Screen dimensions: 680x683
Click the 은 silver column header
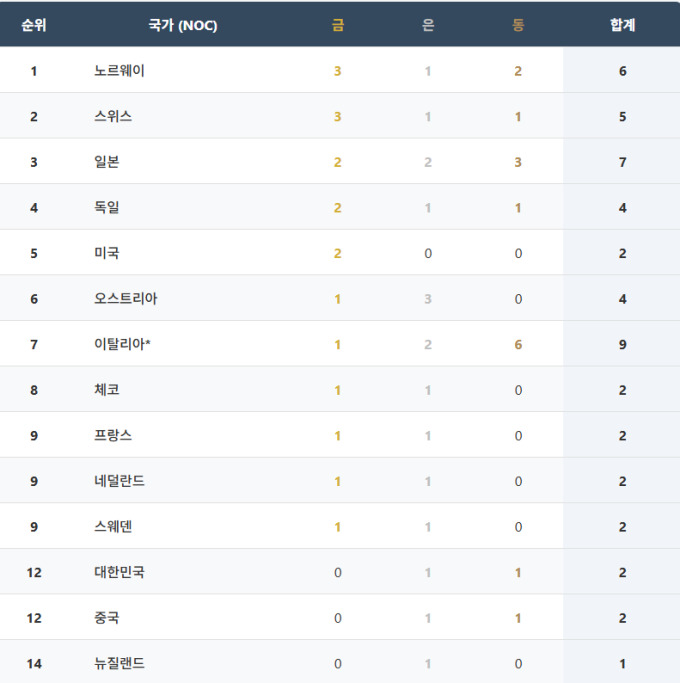(x=428, y=25)
